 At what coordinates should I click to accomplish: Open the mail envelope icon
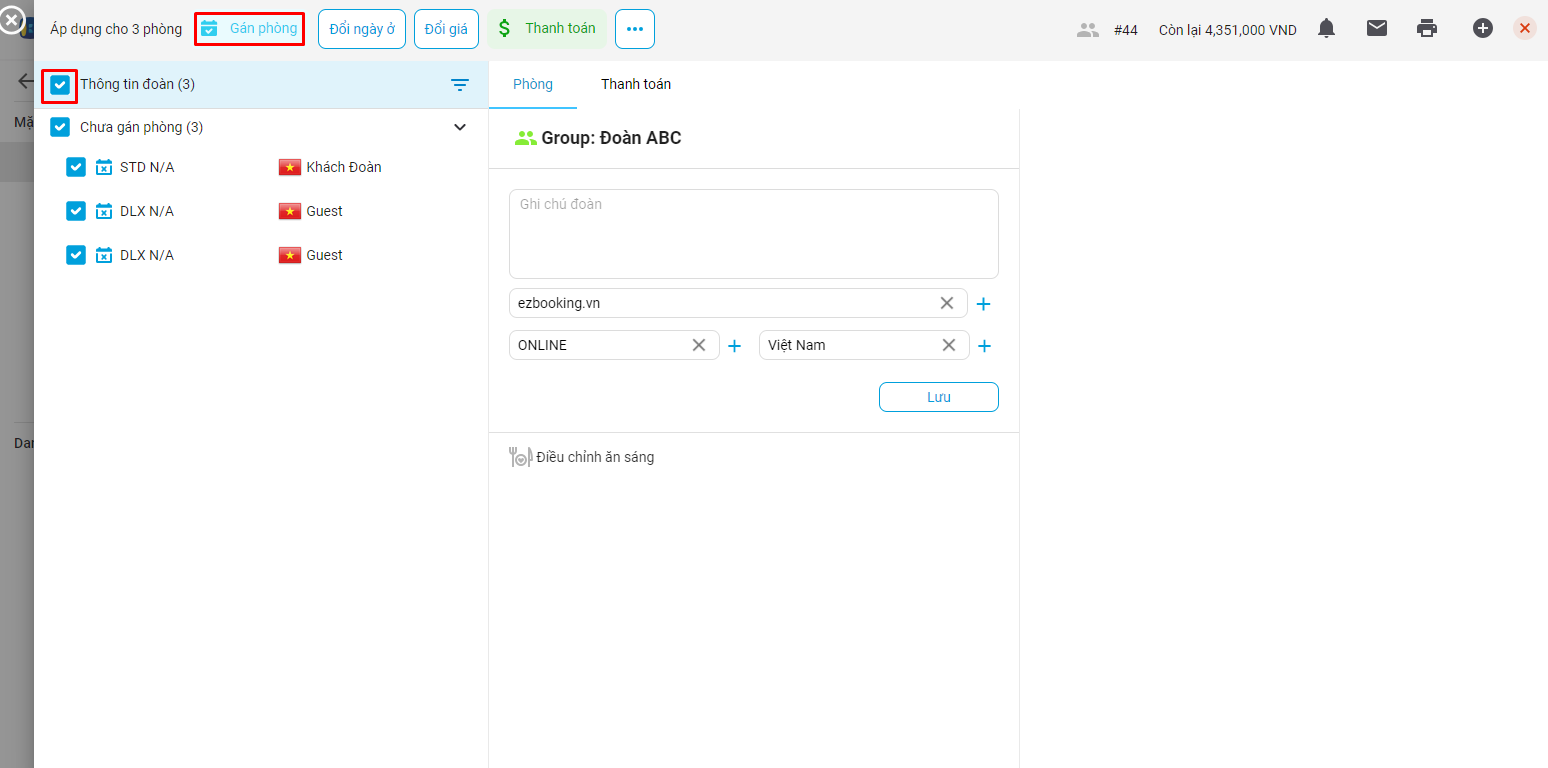tap(1377, 29)
